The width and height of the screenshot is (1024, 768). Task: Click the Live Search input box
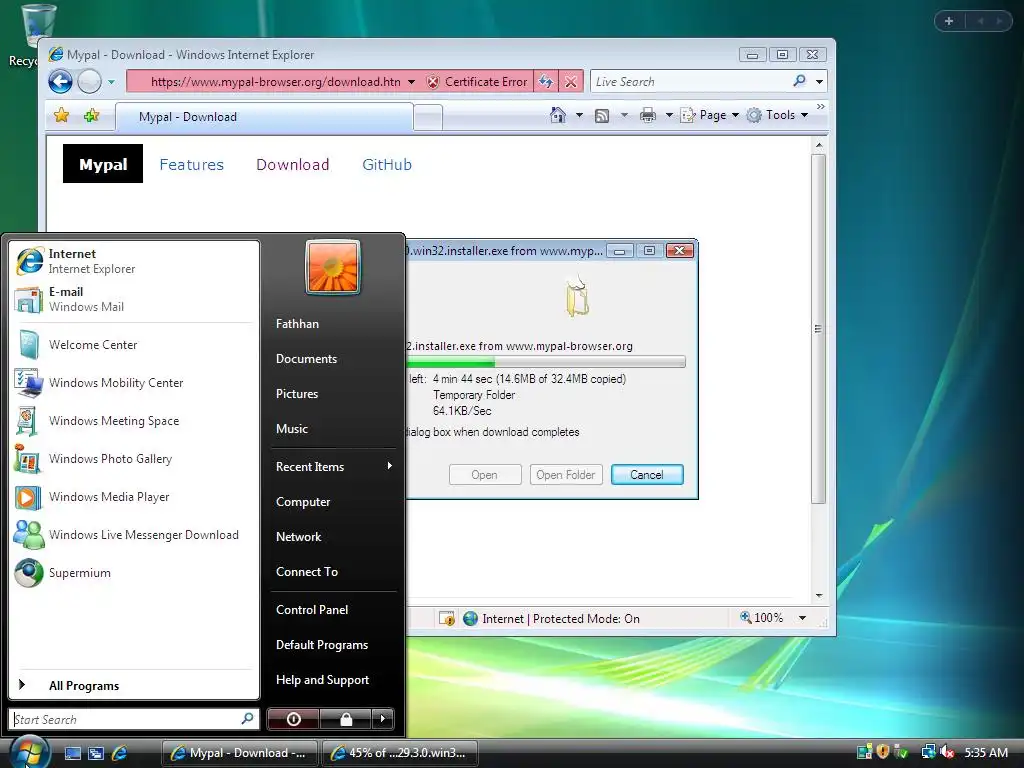click(x=690, y=82)
